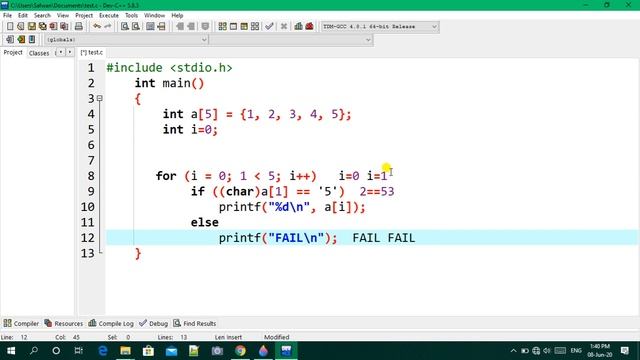
Task: Click the Rebuild All toolbar icon
Action: tap(255, 27)
